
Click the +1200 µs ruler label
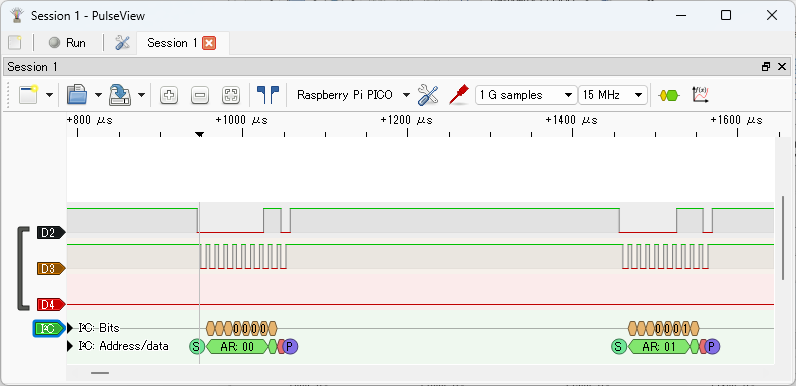[407, 120]
